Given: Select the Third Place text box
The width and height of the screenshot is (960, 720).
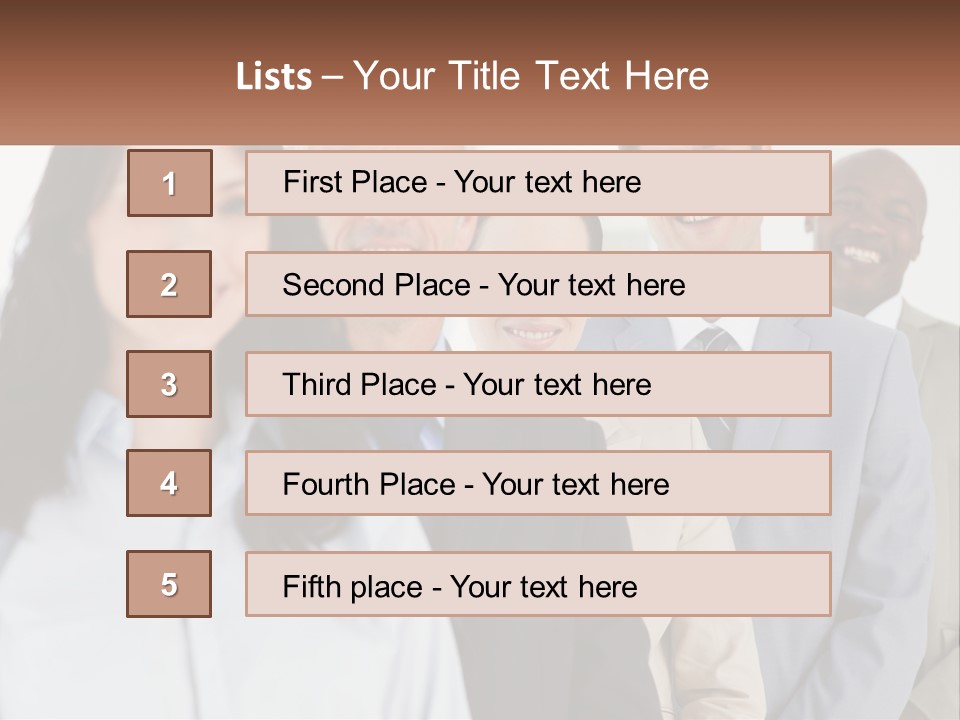Looking at the screenshot, I should pyautogui.click(x=466, y=385).
